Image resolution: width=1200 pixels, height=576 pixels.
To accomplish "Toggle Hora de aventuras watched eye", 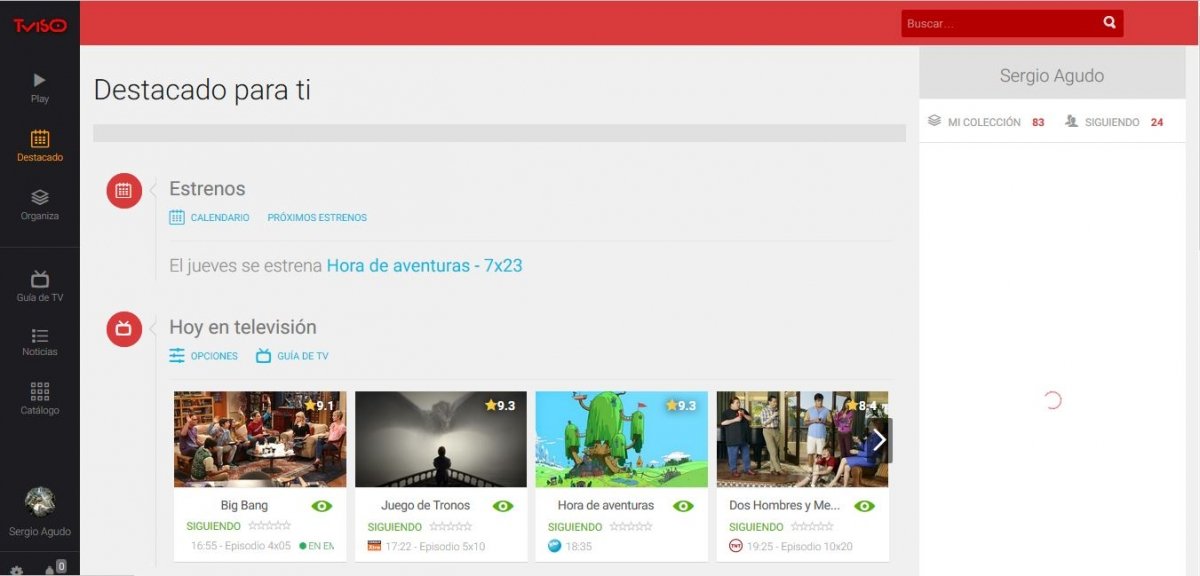I will click(x=683, y=506).
